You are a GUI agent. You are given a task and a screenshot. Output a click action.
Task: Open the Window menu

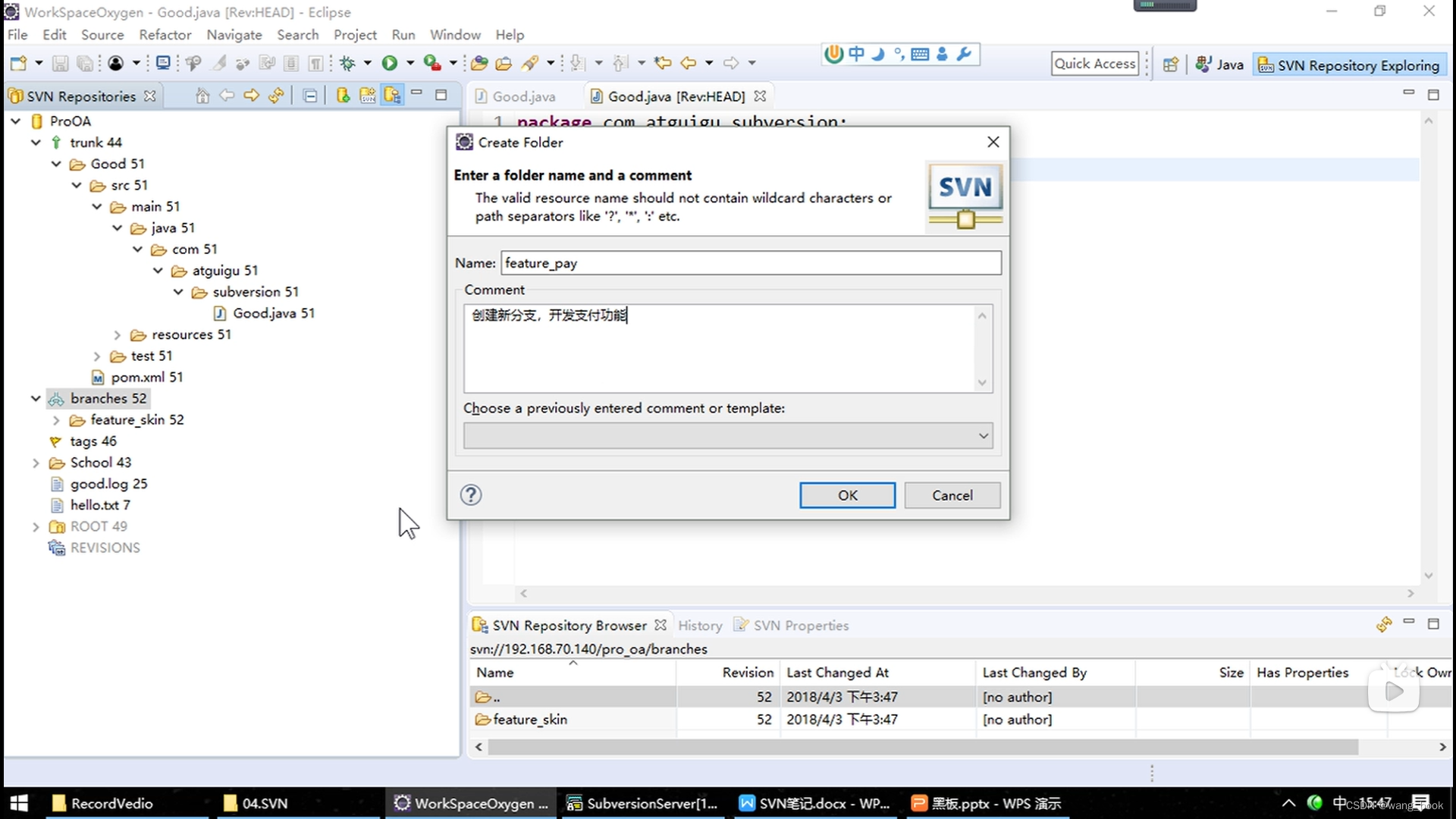pyautogui.click(x=455, y=35)
